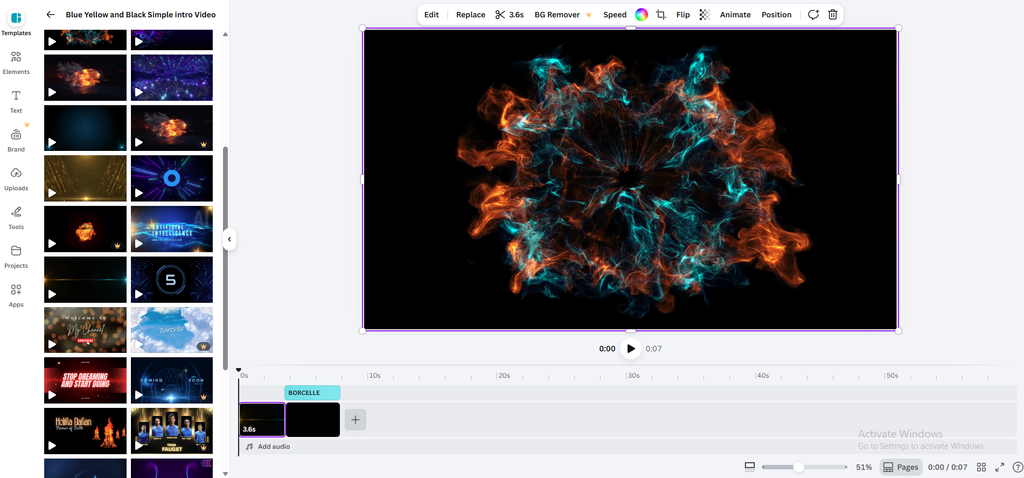Image resolution: width=1024 pixels, height=478 pixels.
Task: Collapse the side panel with the arrow handle
Action: [x=229, y=240]
